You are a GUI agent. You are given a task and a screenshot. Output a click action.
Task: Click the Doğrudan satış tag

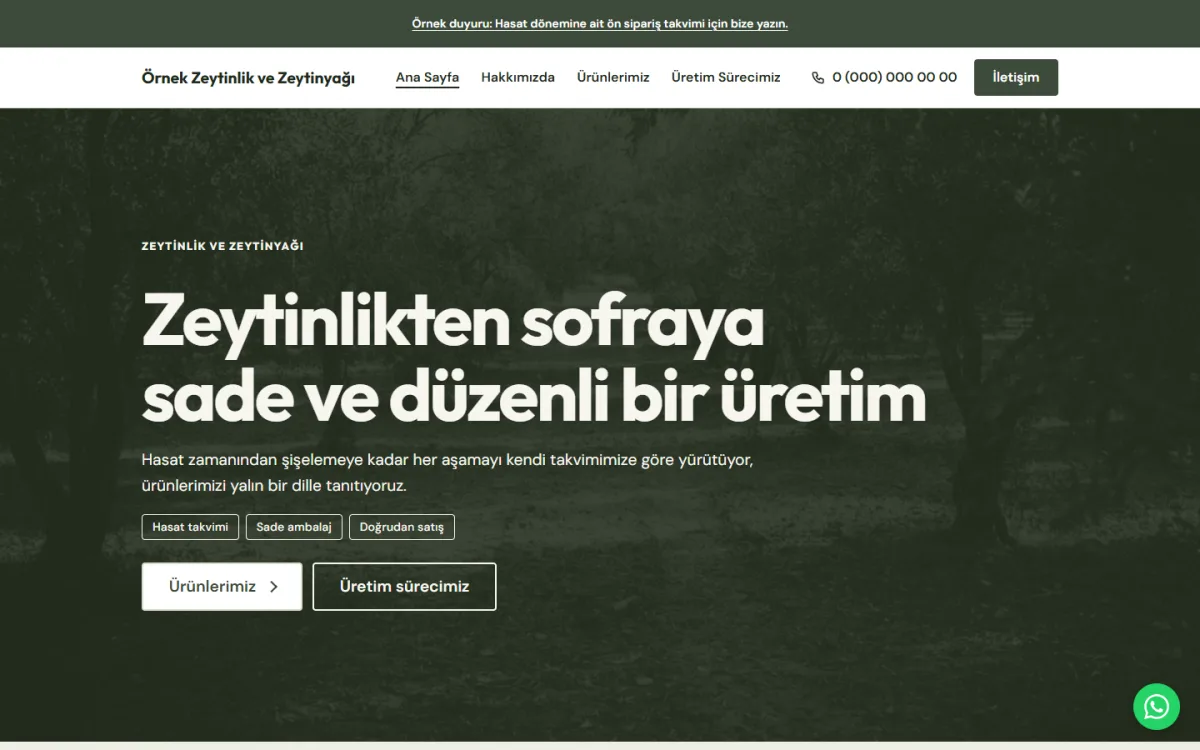tap(402, 527)
